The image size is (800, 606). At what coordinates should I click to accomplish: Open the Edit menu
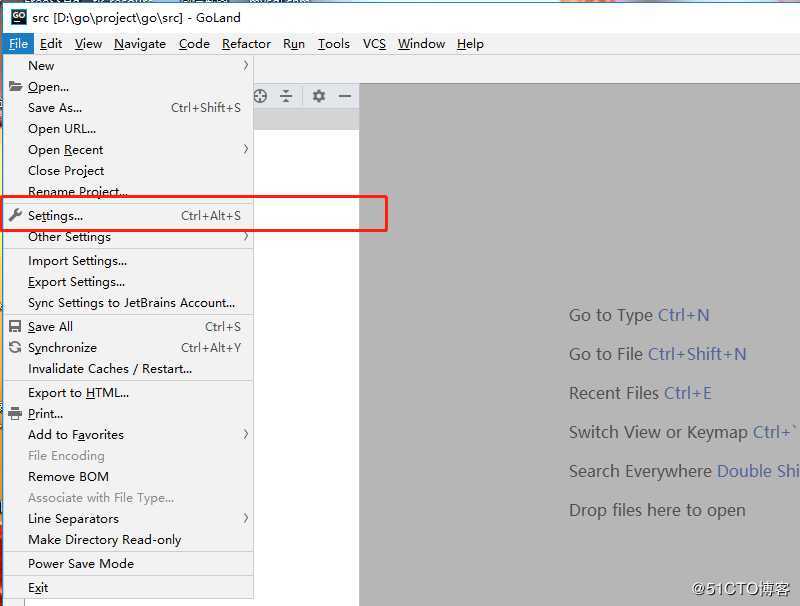coord(51,44)
